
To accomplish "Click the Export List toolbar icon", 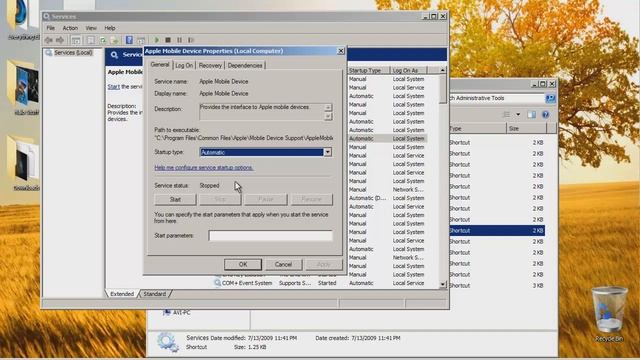I will (115, 40).
